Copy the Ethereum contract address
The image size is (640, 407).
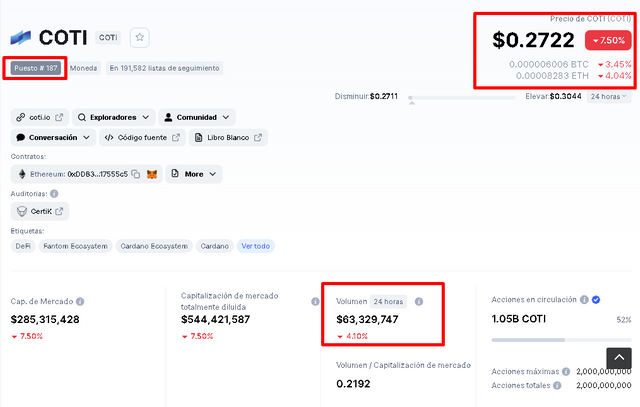click(136, 174)
